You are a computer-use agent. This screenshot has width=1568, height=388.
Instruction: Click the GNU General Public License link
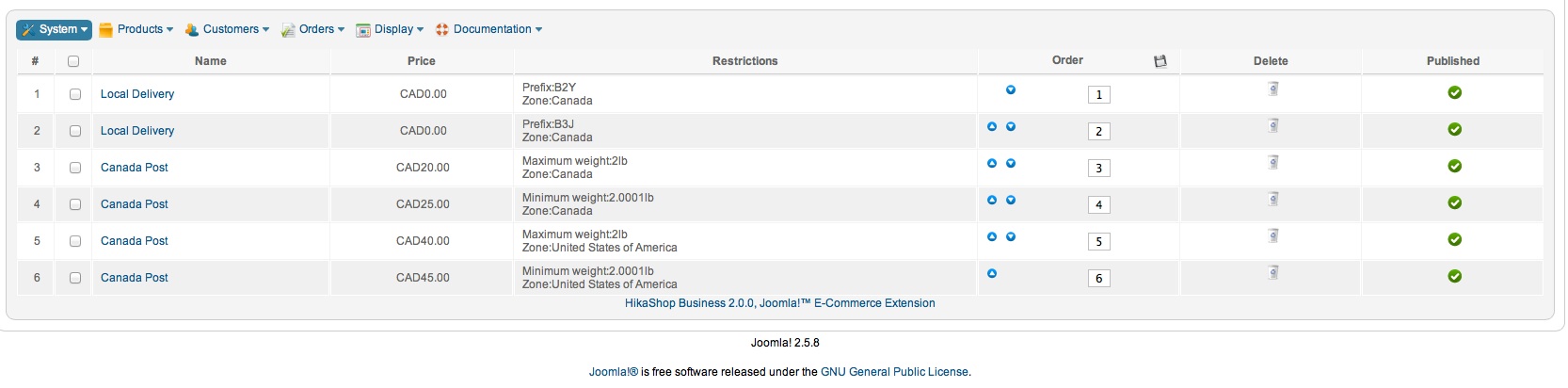(x=894, y=372)
